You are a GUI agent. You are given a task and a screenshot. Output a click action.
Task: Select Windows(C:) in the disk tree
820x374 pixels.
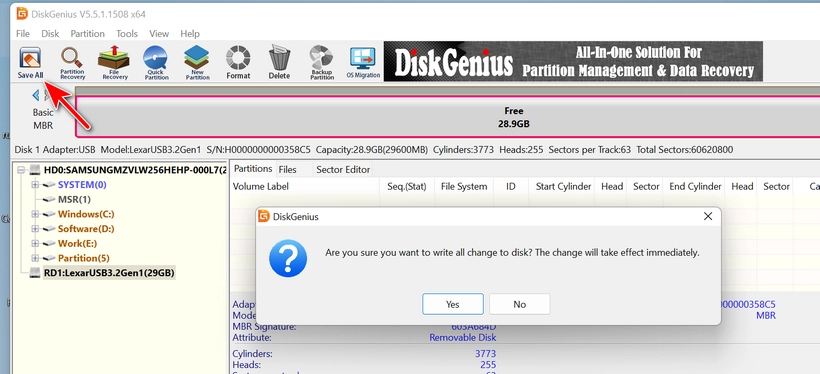click(x=86, y=214)
